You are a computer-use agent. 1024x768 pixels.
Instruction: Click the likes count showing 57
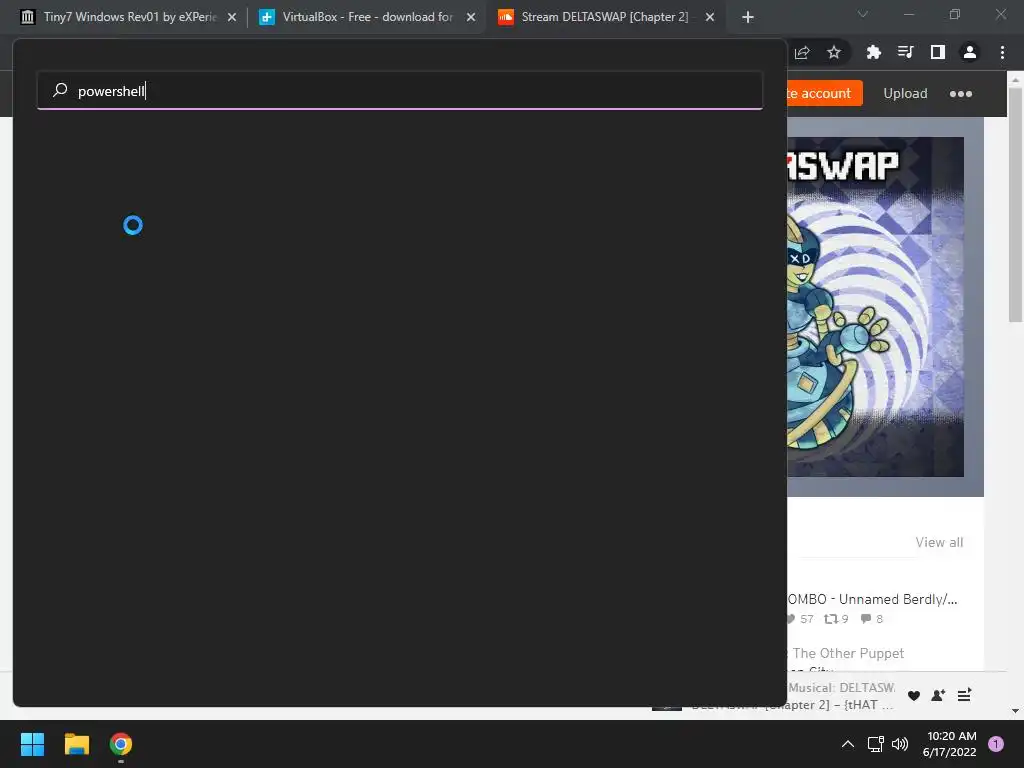tap(801, 619)
